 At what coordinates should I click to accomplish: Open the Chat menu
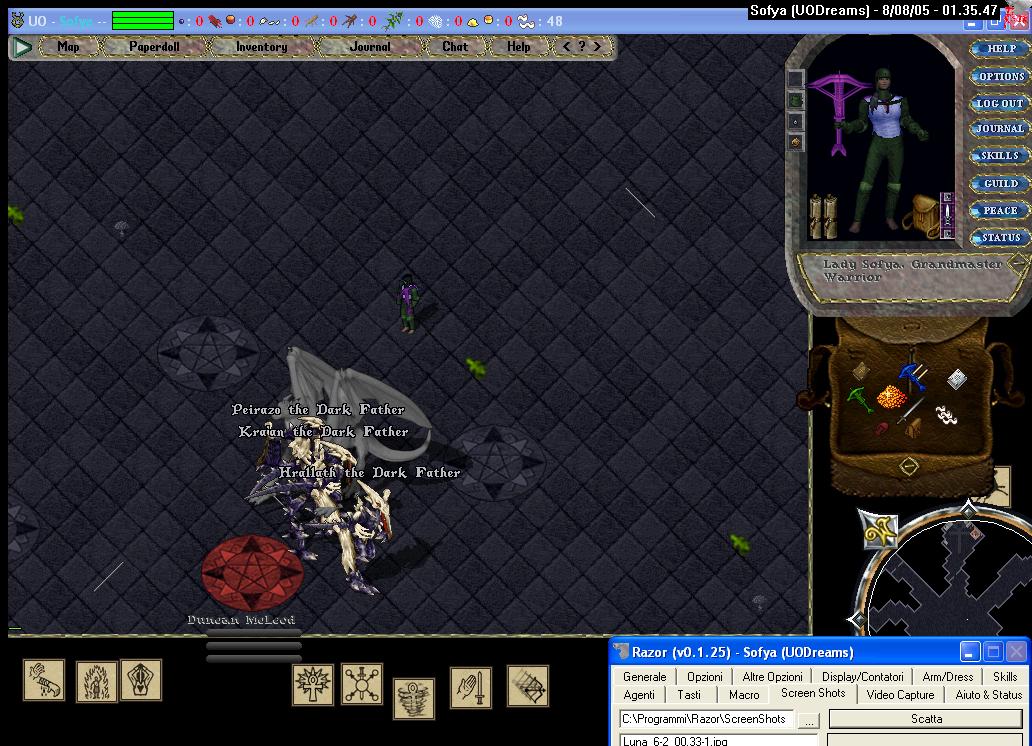tap(455, 47)
